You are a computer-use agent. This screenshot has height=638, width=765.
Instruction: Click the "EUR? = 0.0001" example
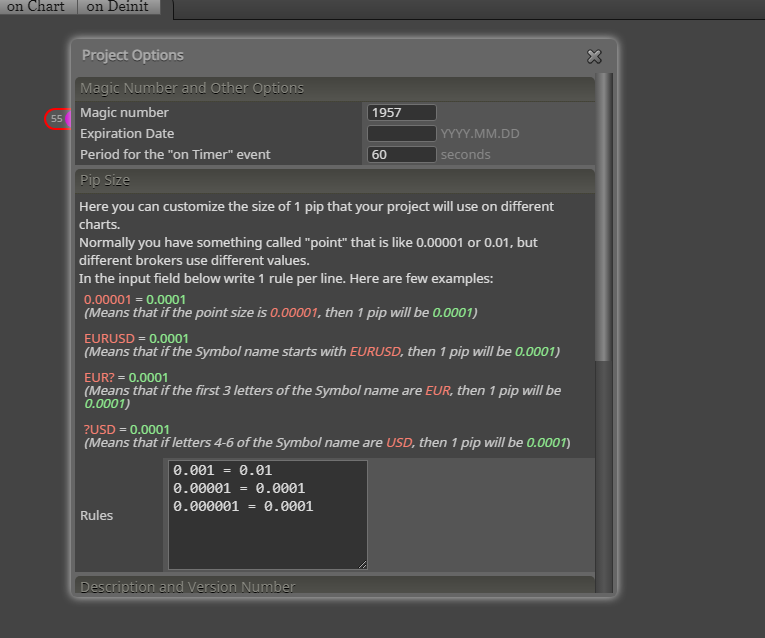[x=126, y=378]
